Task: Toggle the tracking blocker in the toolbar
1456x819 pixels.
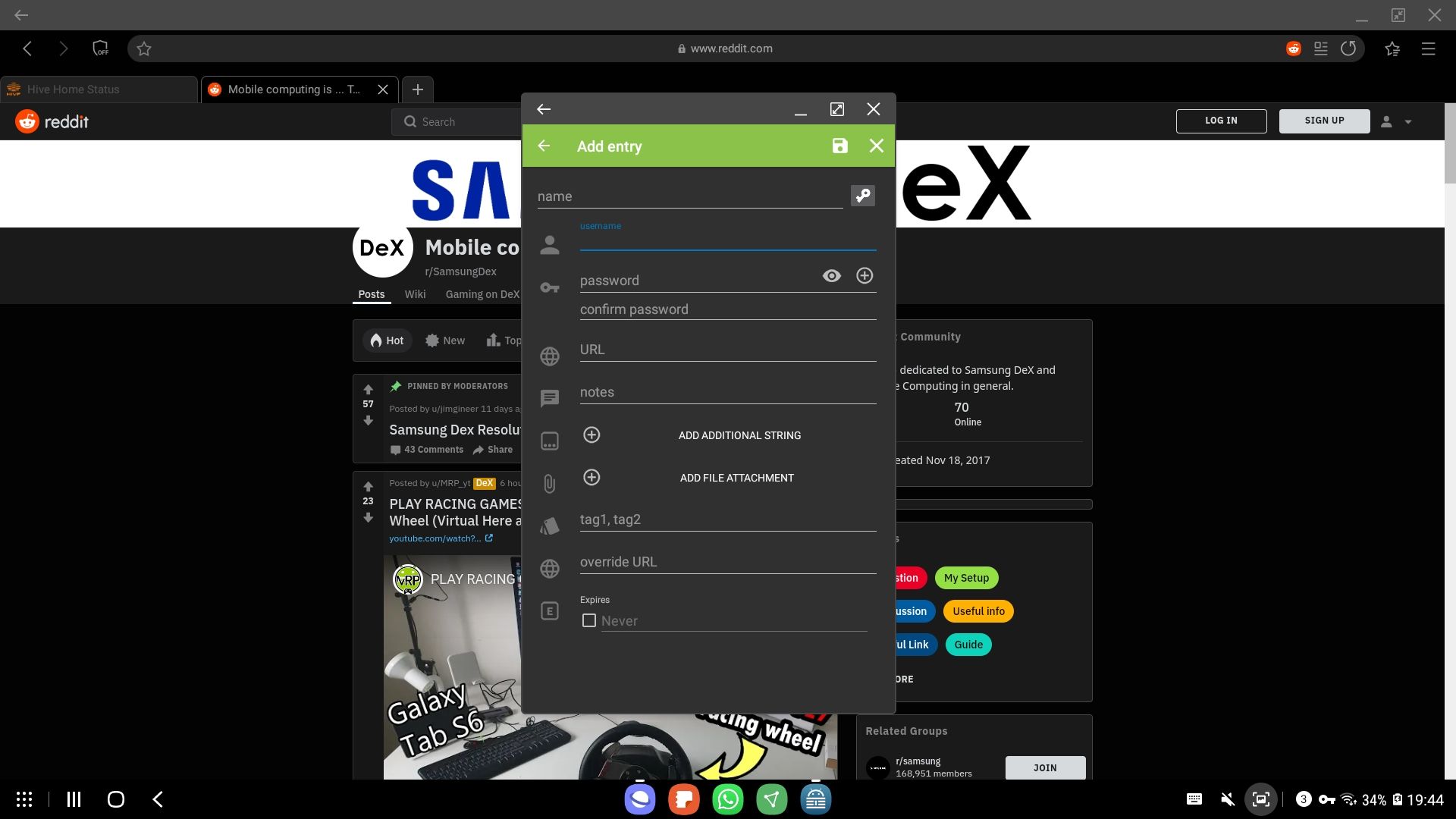Action: coord(101,48)
